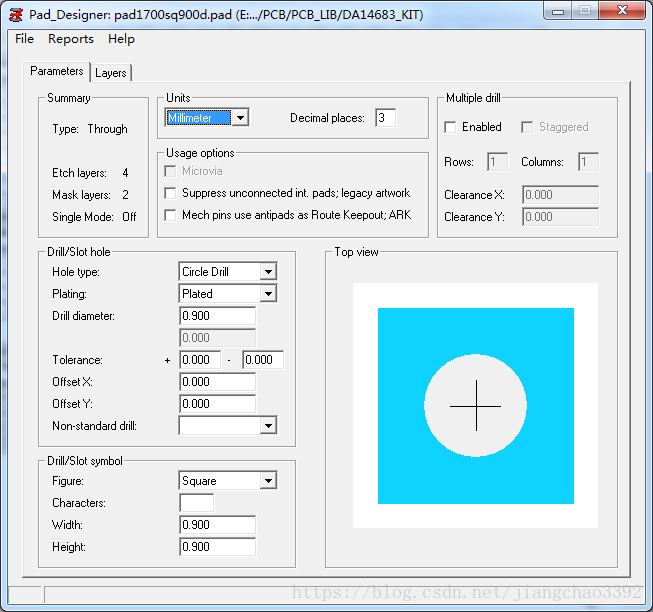Click the crosshair in Top view preview
The image size is (653, 612).
point(475,406)
